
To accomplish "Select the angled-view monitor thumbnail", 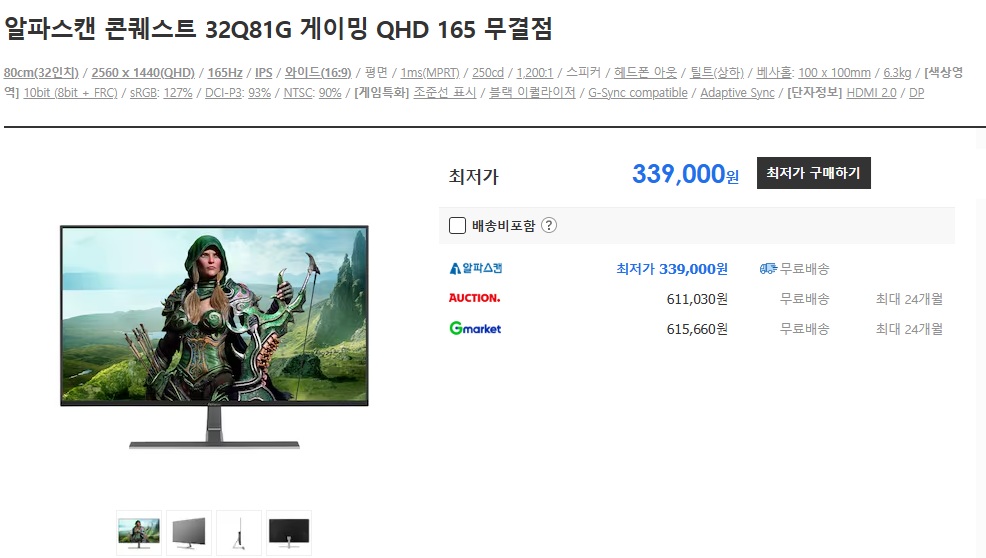I will (189, 533).
